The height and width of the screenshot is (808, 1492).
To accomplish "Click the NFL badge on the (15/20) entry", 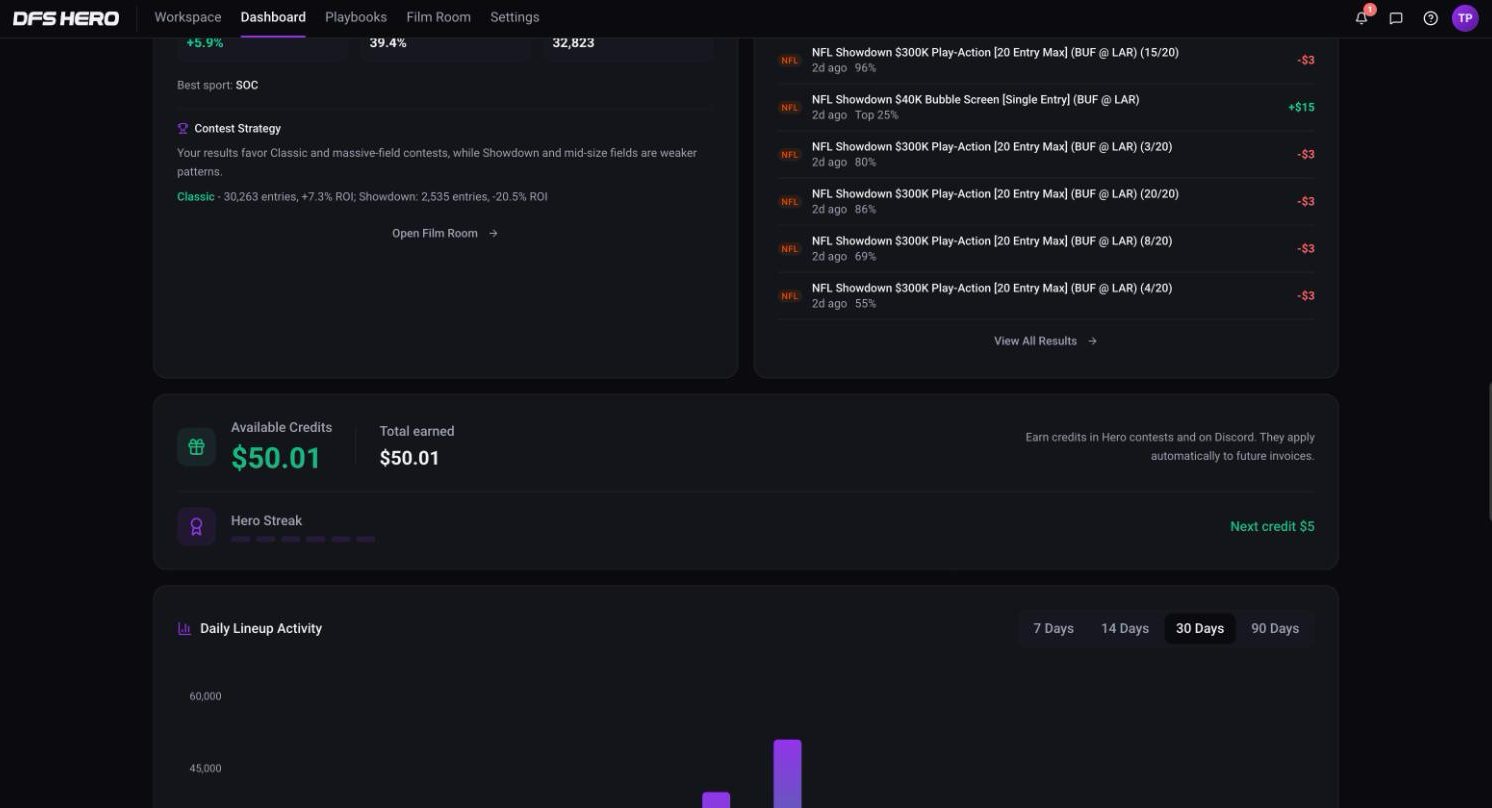I will 790,60.
